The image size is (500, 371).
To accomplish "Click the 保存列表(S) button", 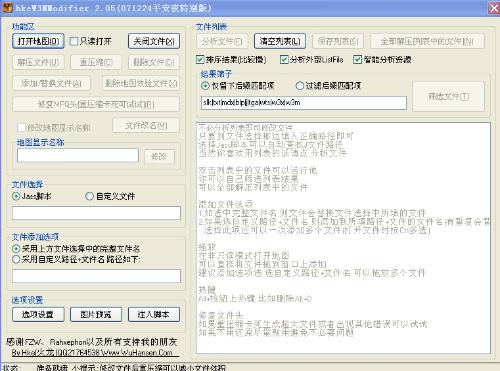I will point(338,41).
